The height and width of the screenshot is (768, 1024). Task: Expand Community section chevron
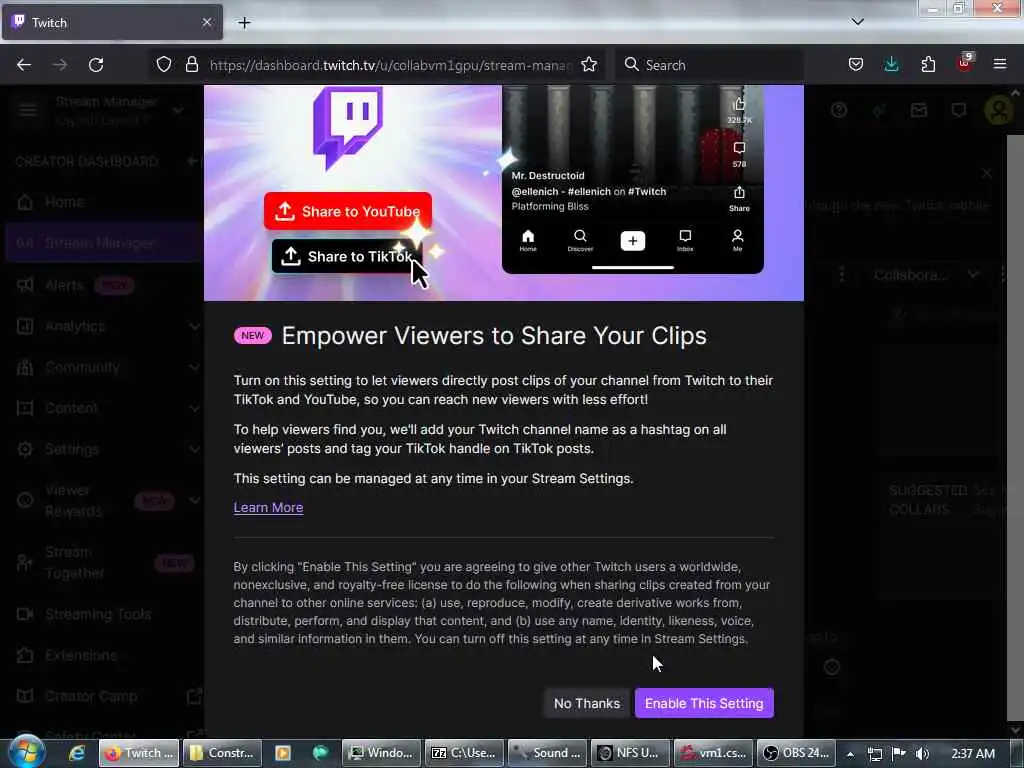coord(195,367)
